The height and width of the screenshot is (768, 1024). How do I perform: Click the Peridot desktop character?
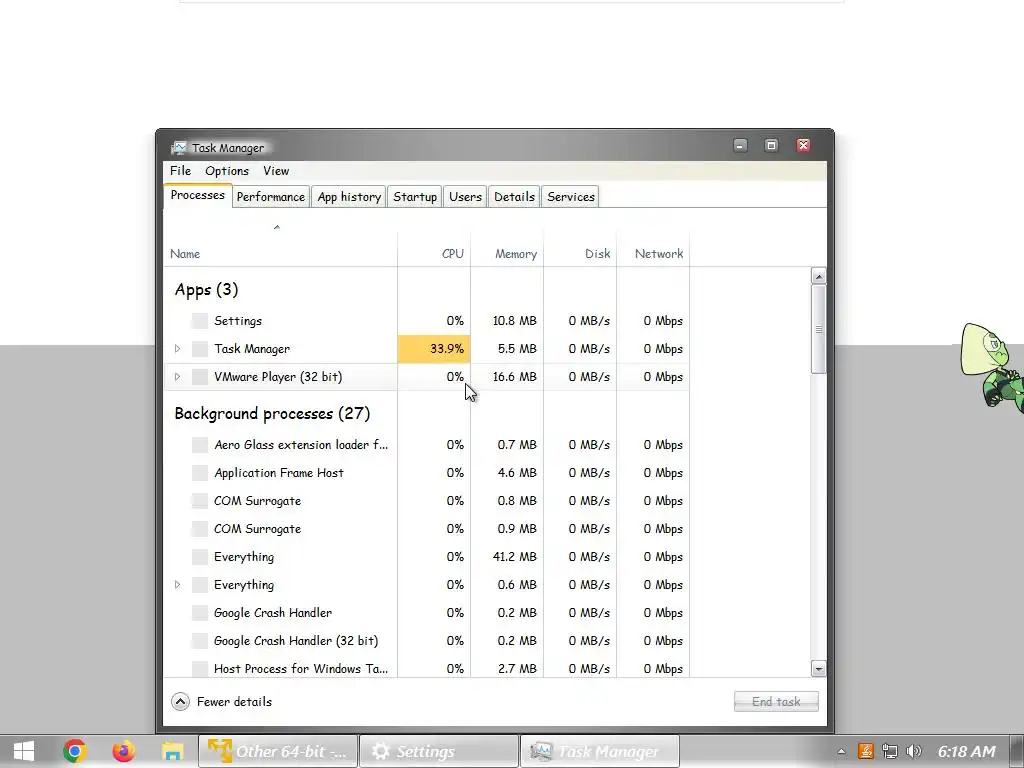[x=993, y=366]
